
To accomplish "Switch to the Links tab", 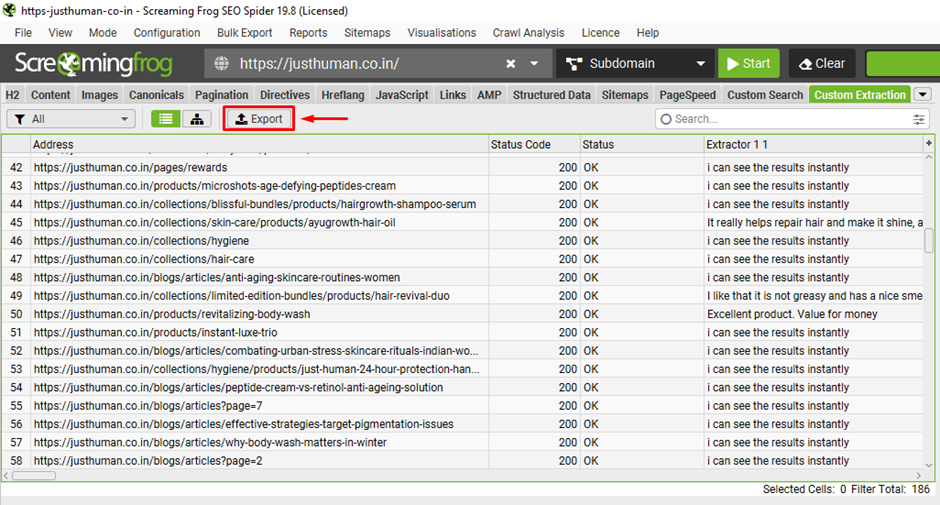I will click(453, 95).
